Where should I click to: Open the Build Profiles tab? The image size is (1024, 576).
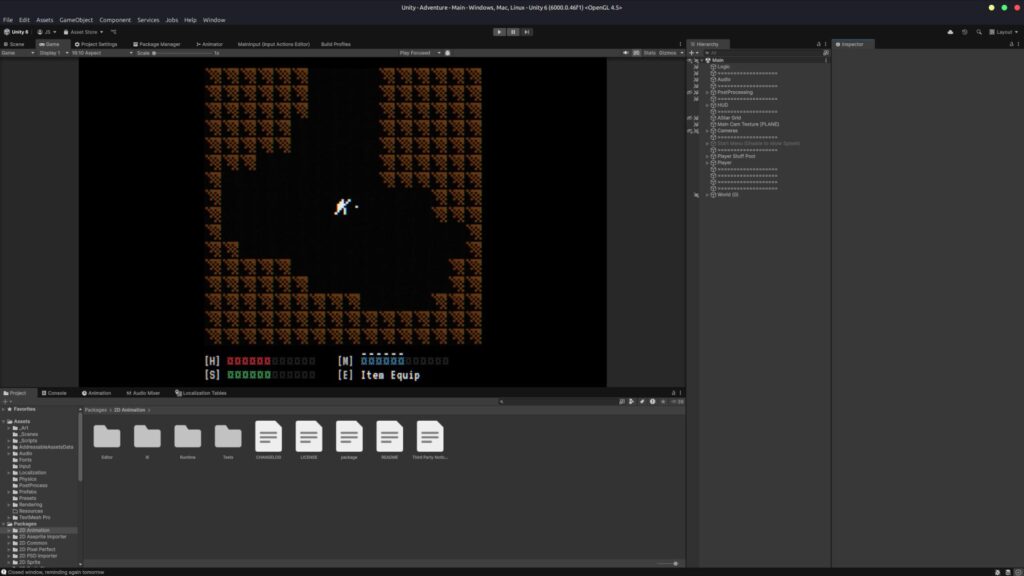[x=336, y=44]
